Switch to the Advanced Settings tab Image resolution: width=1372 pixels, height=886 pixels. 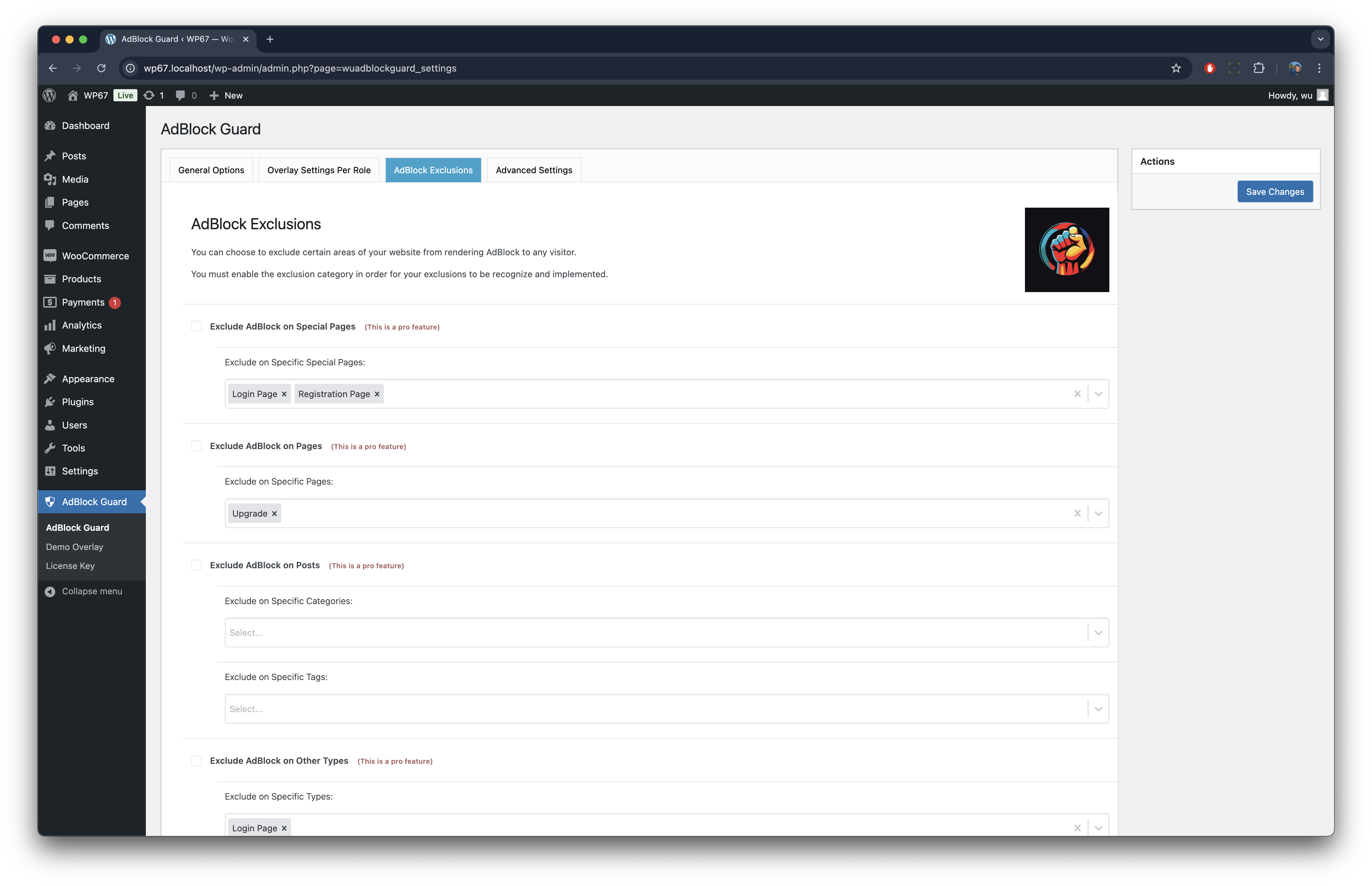click(534, 170)
